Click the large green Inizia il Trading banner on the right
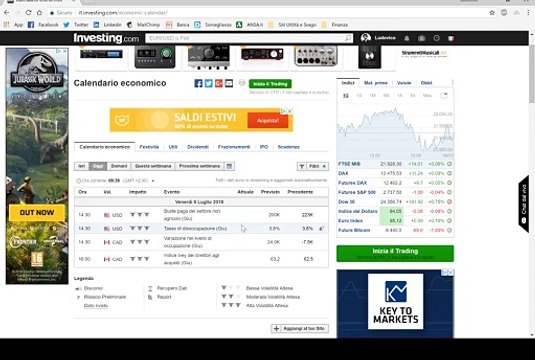Image resolution: width=535 pixels, height=360 pixels. 395,254
